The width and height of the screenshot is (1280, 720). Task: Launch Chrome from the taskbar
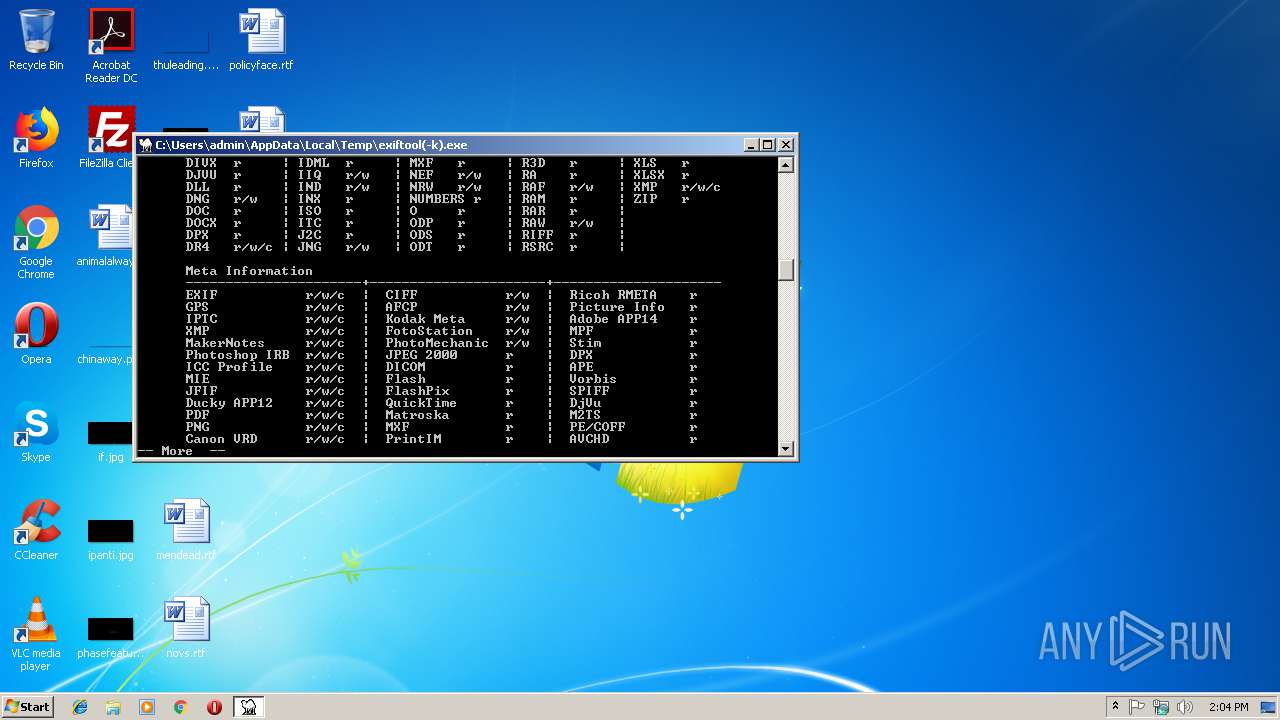(181, 707)
